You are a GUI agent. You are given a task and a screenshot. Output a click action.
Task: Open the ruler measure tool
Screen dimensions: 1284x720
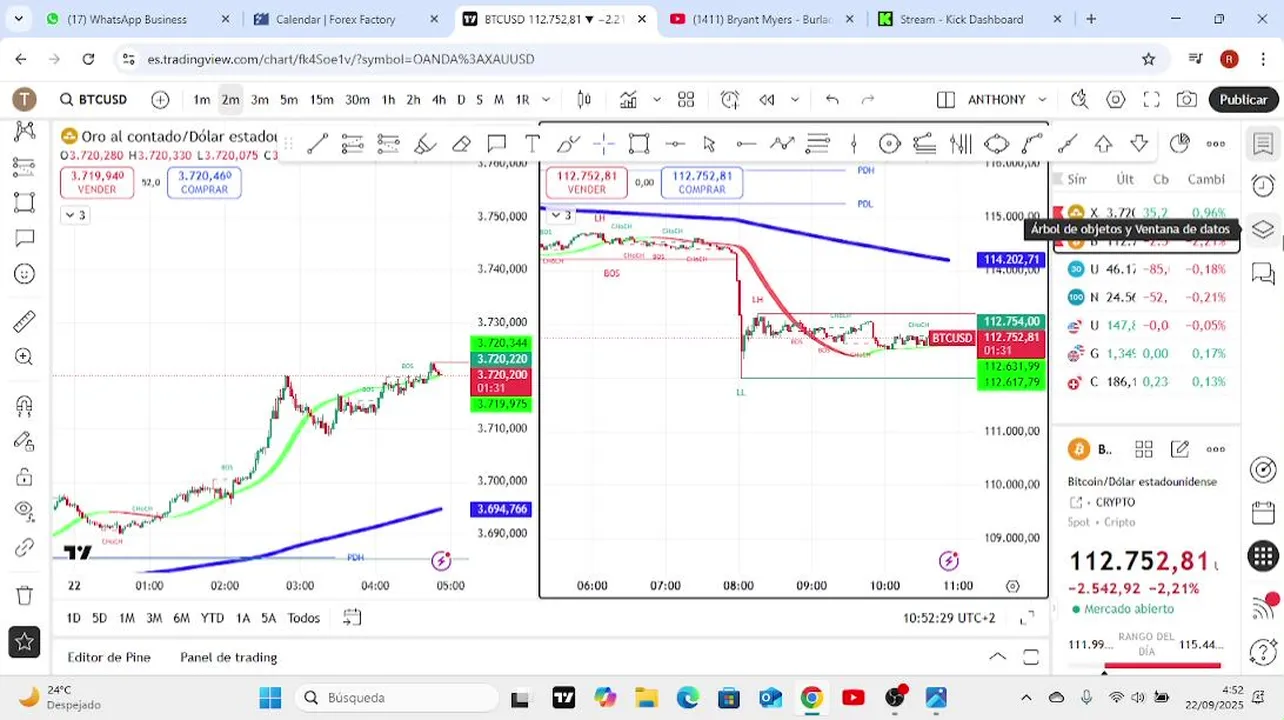coord(25,322)
